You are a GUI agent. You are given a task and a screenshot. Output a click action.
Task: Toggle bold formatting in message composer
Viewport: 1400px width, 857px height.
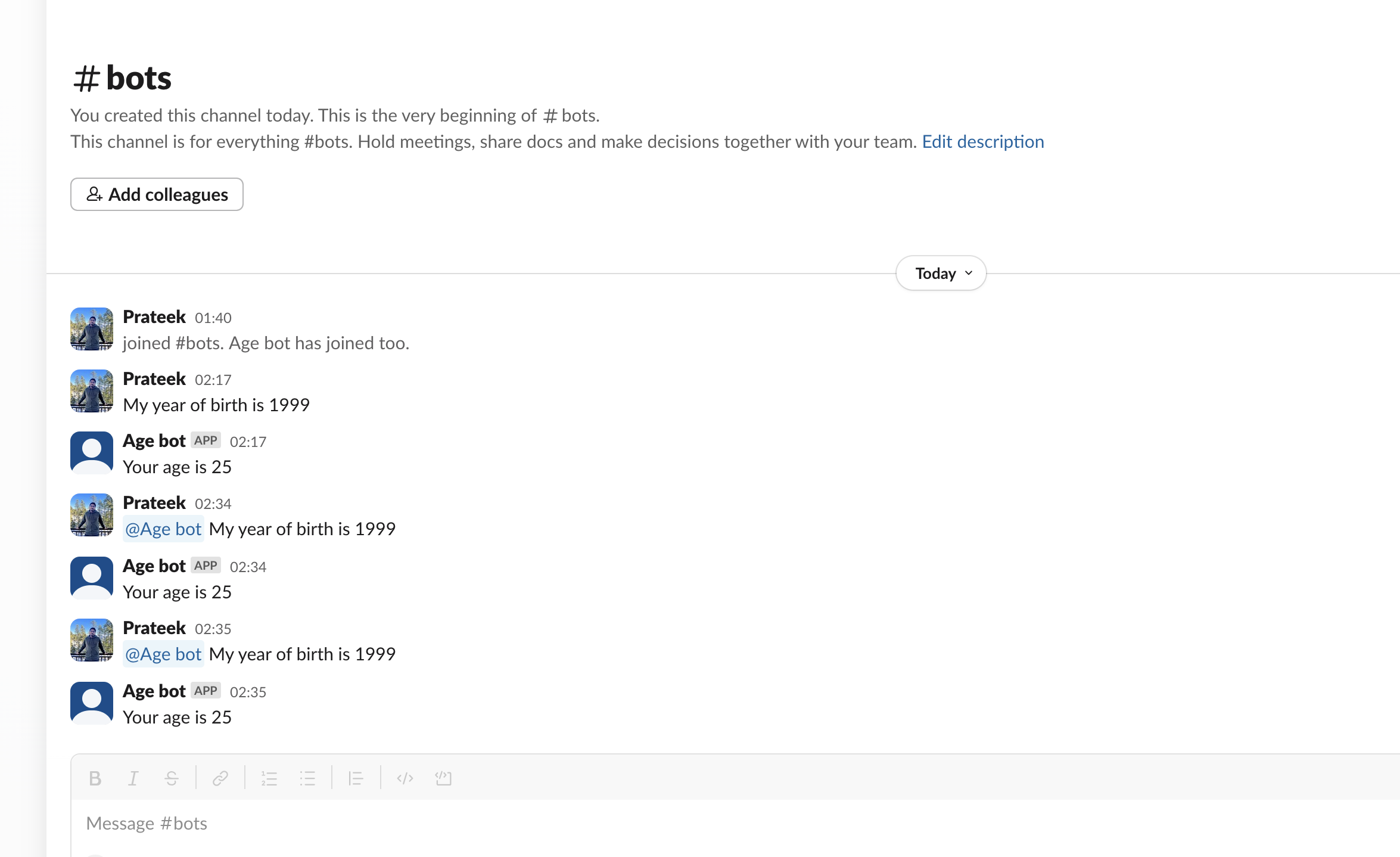pyautogui.click(x=95, y=778)
